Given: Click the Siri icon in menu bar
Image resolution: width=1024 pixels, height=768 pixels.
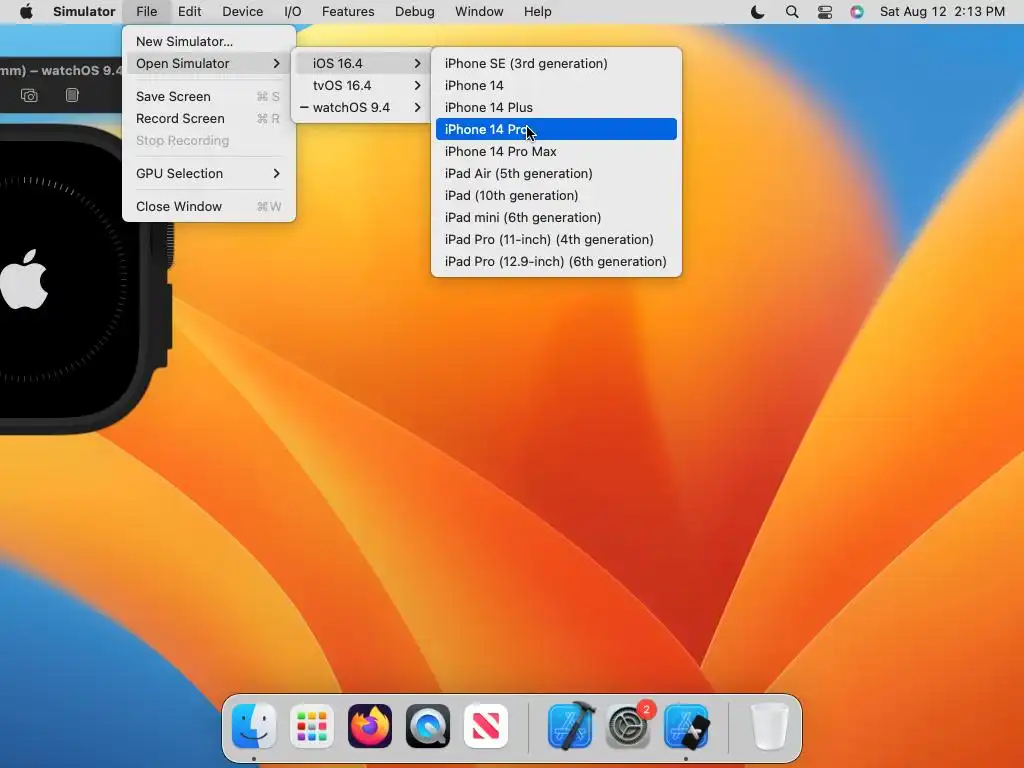Looking at the screenshot, I should click(x=857, y=12).
